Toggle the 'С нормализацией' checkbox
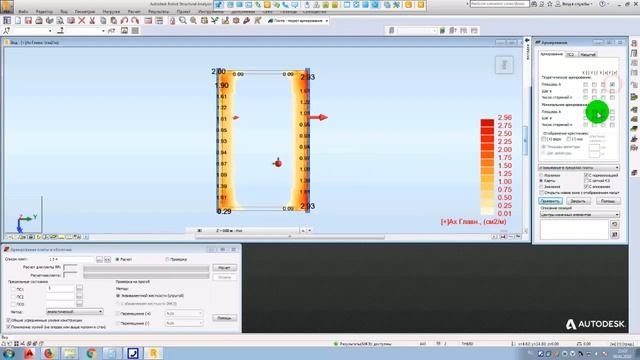This screenshot has height=360, width=640. pos(586,175)
